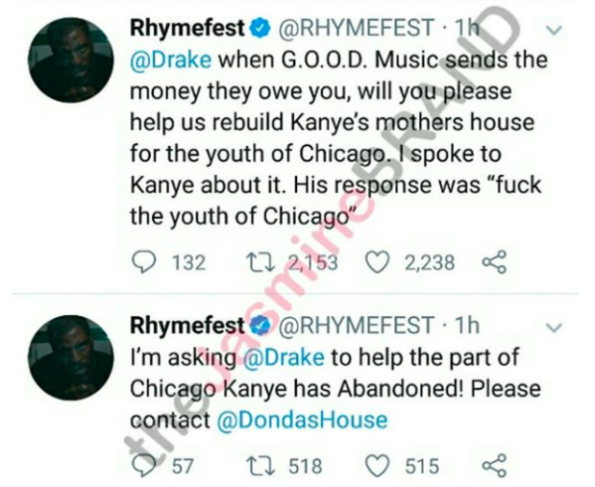Click @RHYMEFEST handle on second tweet

(357, 326)
